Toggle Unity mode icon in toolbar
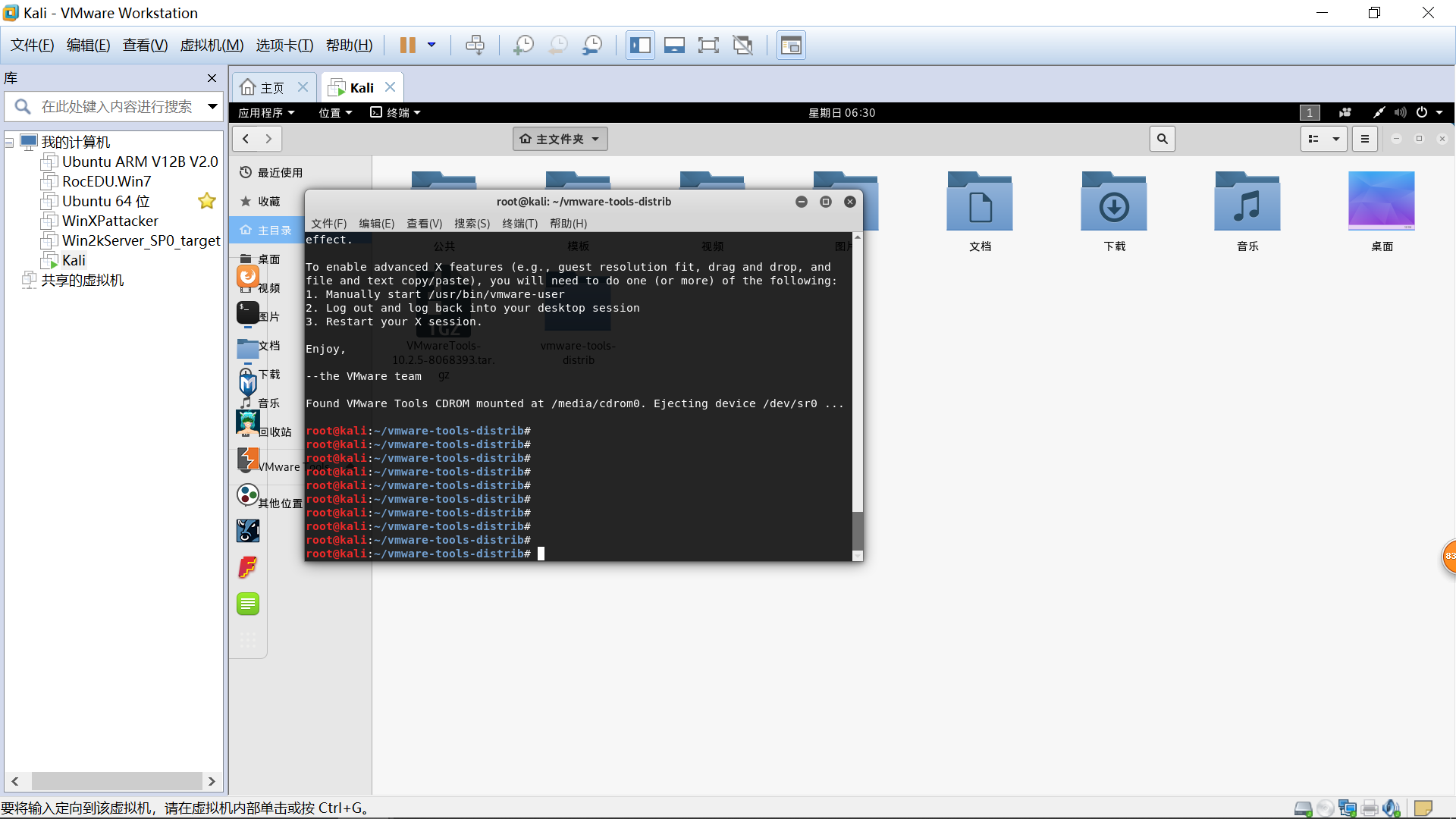This screenshot has height=819, width=1456. click(x=743, y=45)
